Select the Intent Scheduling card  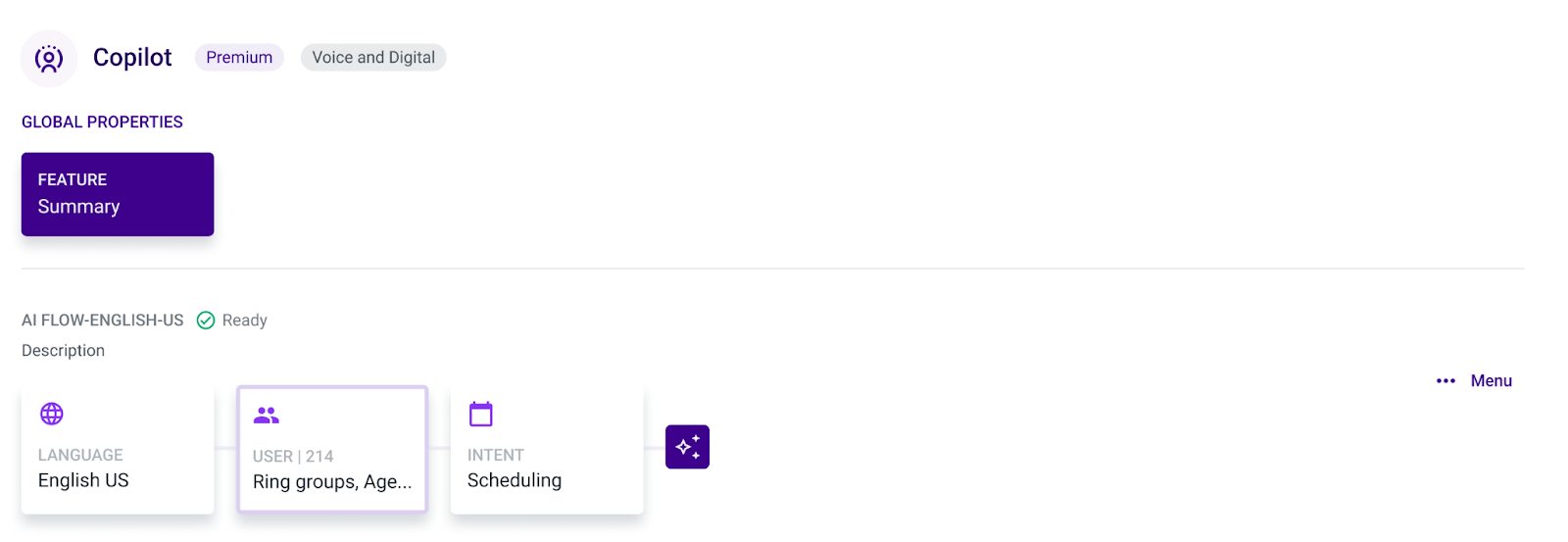547,450
